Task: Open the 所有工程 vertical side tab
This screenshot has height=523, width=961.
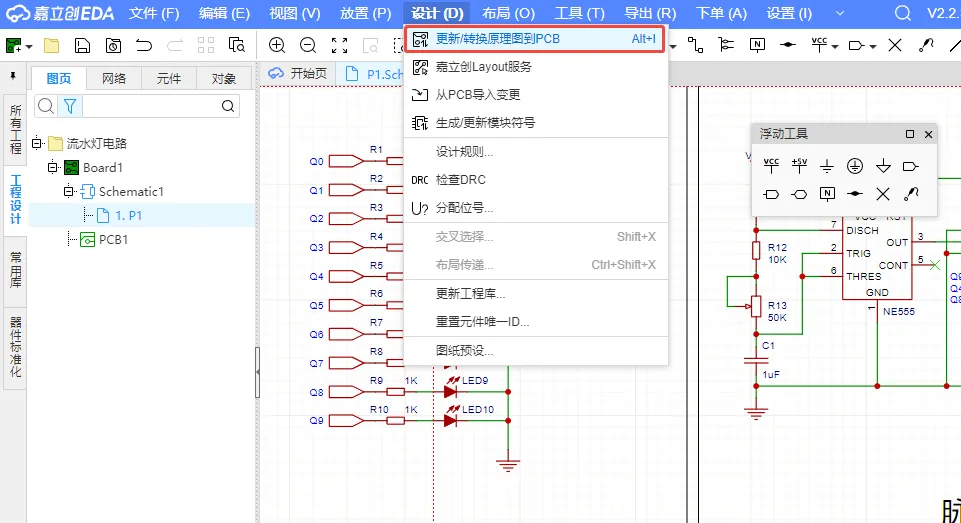Action: tap(15, 129)
